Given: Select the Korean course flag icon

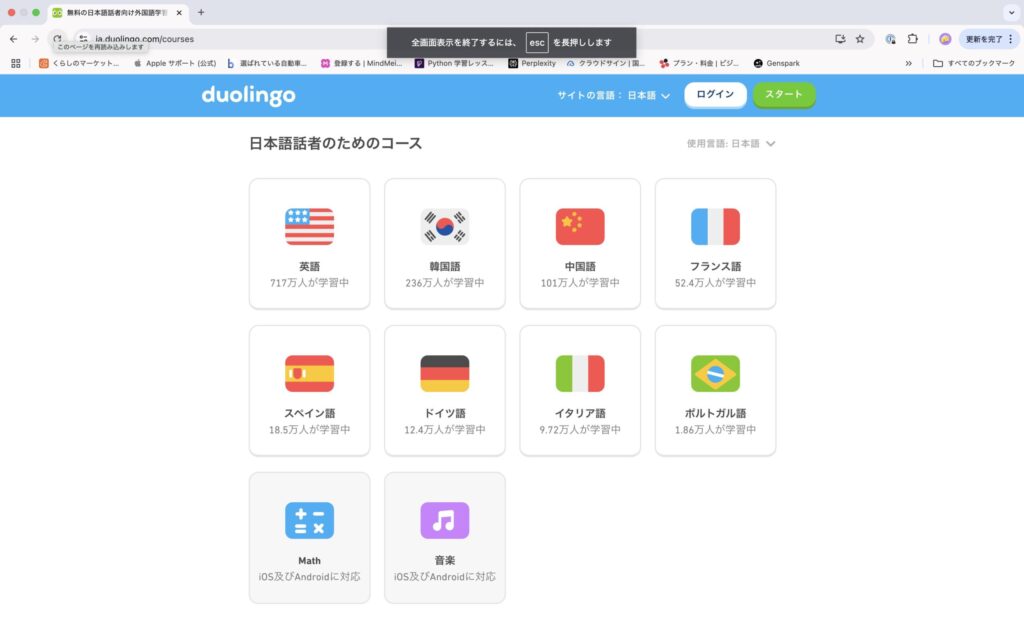Looking at the screenshot, I should point(444,227).
